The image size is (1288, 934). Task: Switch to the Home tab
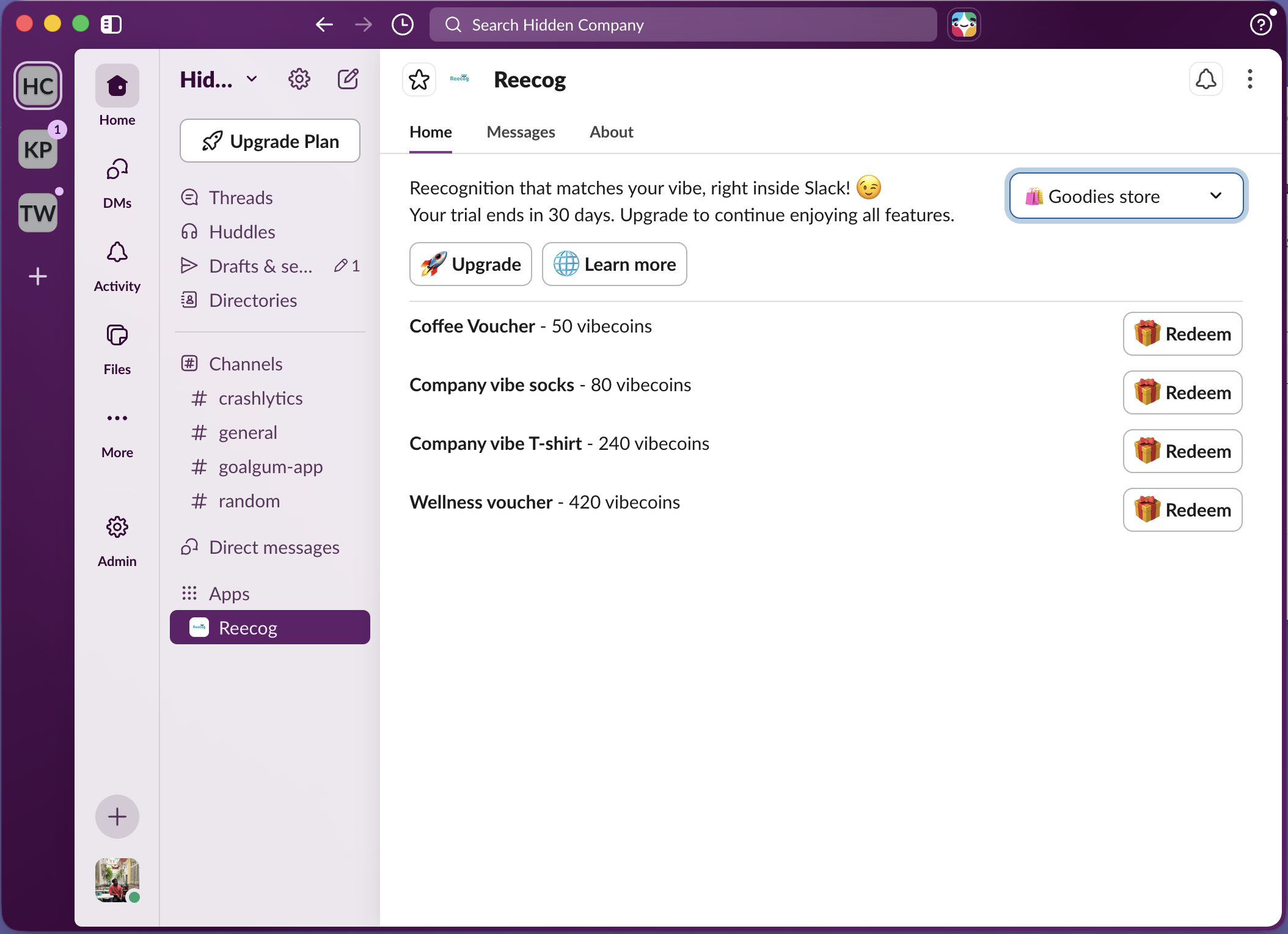pyautogui.click(x=431, y=132)
